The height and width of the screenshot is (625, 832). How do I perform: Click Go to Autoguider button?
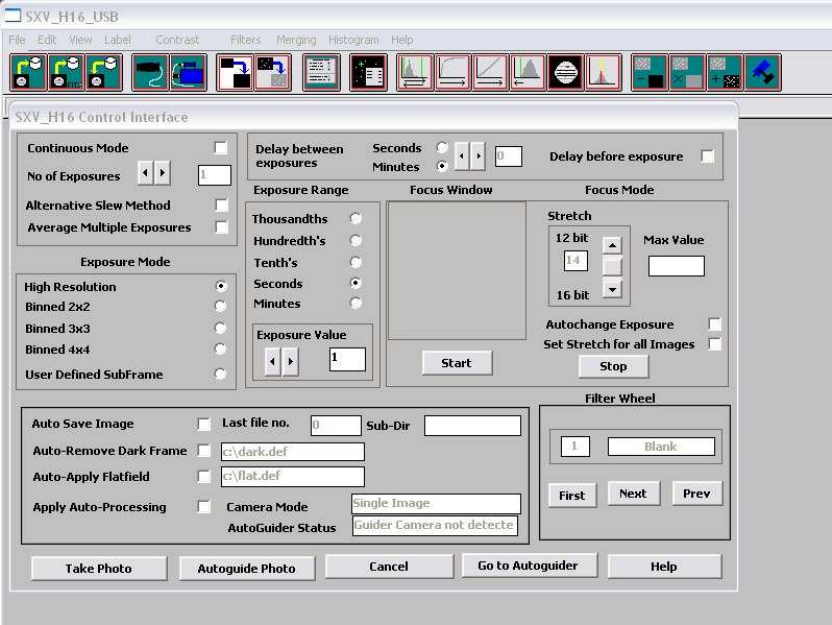pyautogui.click(x=529, y=566)
